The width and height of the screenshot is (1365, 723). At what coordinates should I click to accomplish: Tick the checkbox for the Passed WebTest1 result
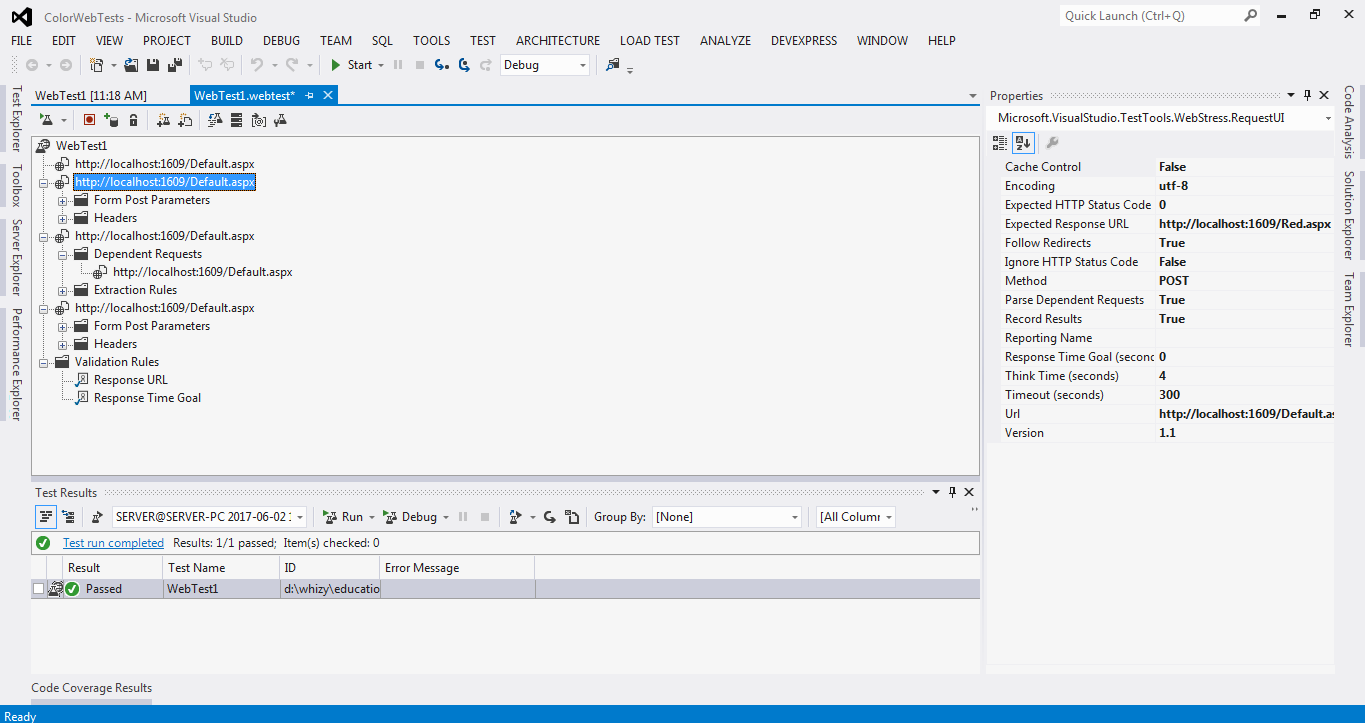pos(38,589)
